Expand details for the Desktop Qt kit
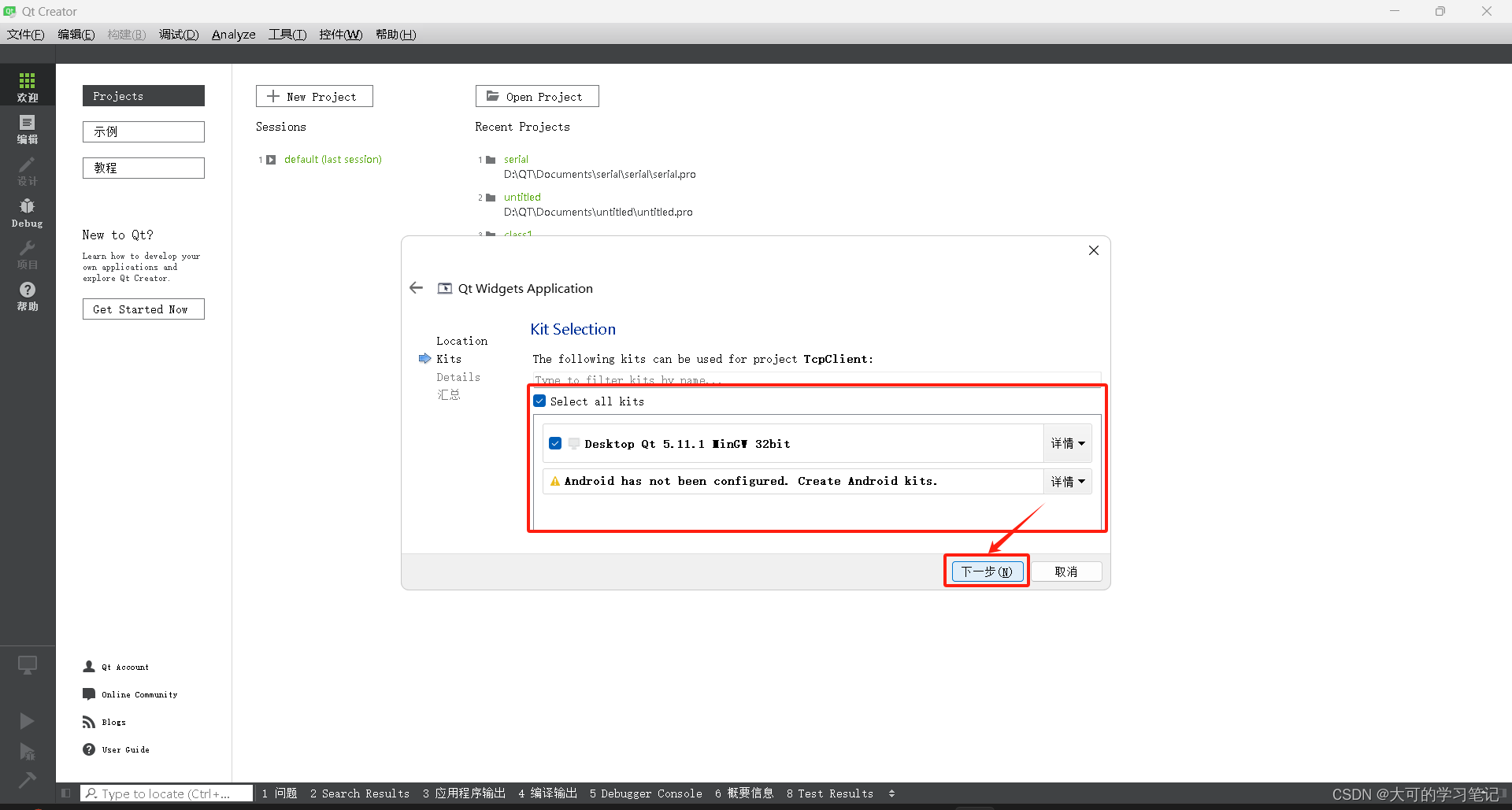 click(x=1068, y=443)
